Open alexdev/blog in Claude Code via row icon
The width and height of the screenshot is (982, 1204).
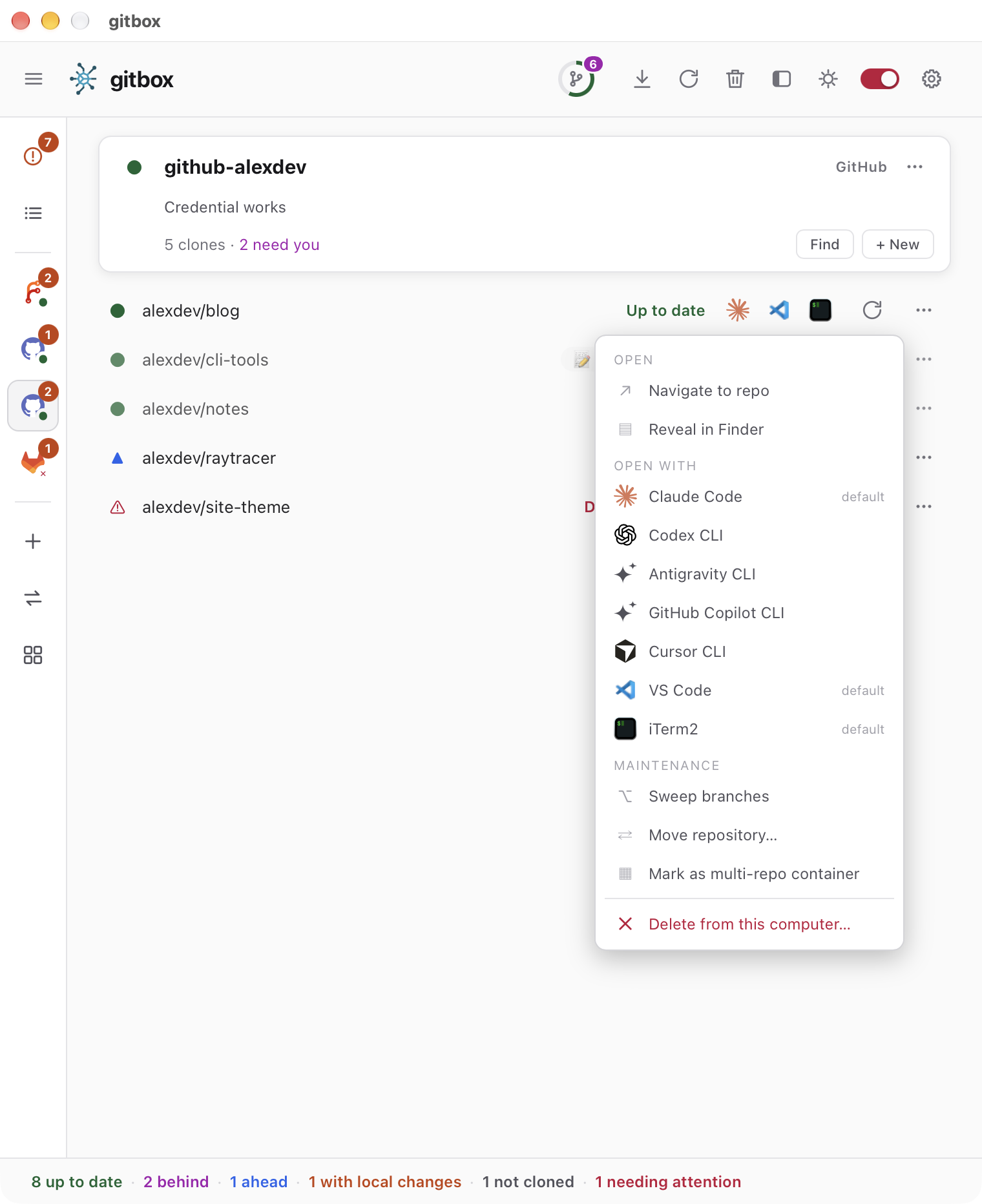738,310
